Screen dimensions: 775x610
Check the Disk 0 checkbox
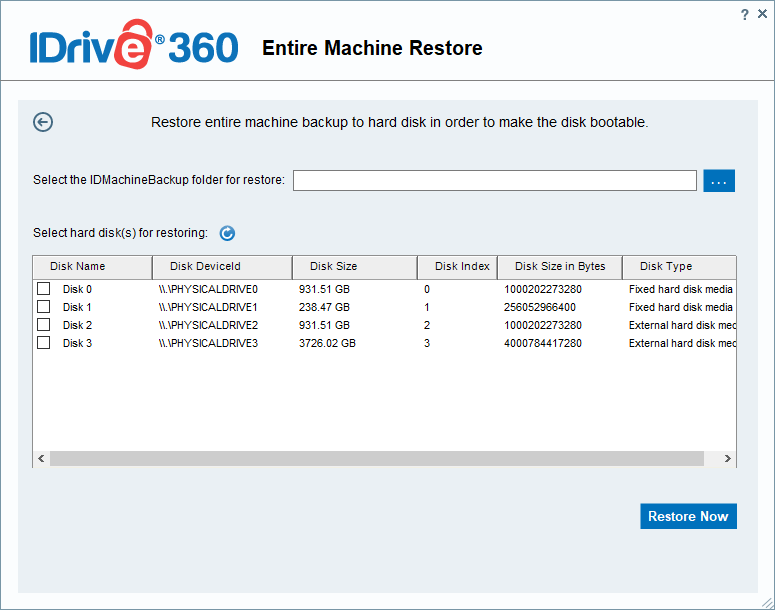tap(44, 289)
